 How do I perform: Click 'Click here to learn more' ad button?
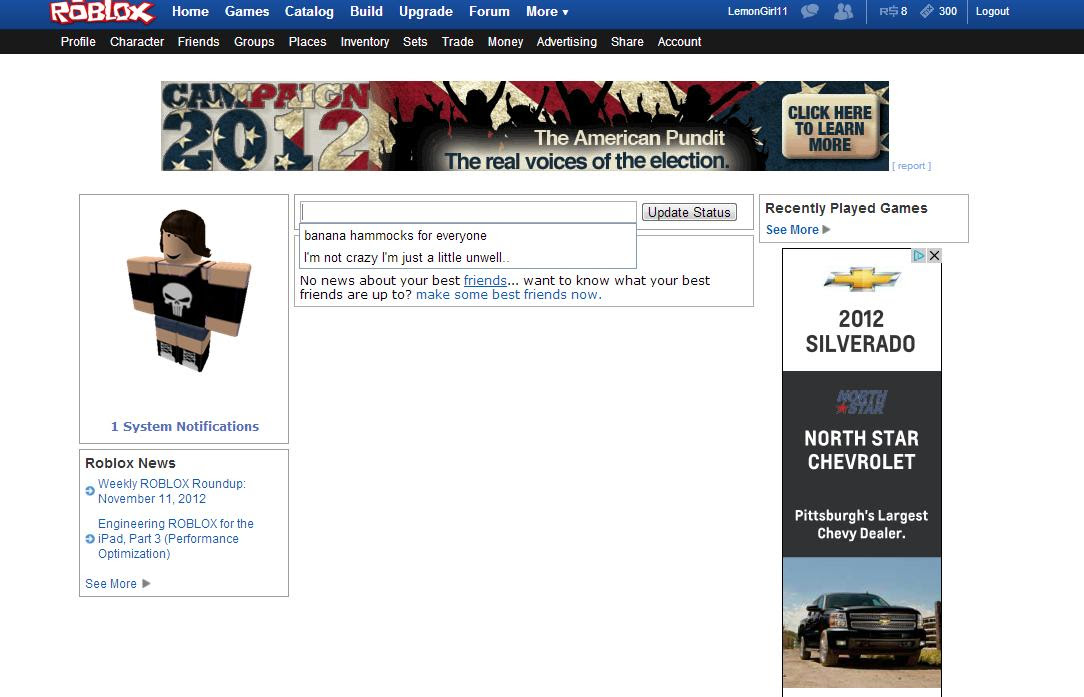830,128
